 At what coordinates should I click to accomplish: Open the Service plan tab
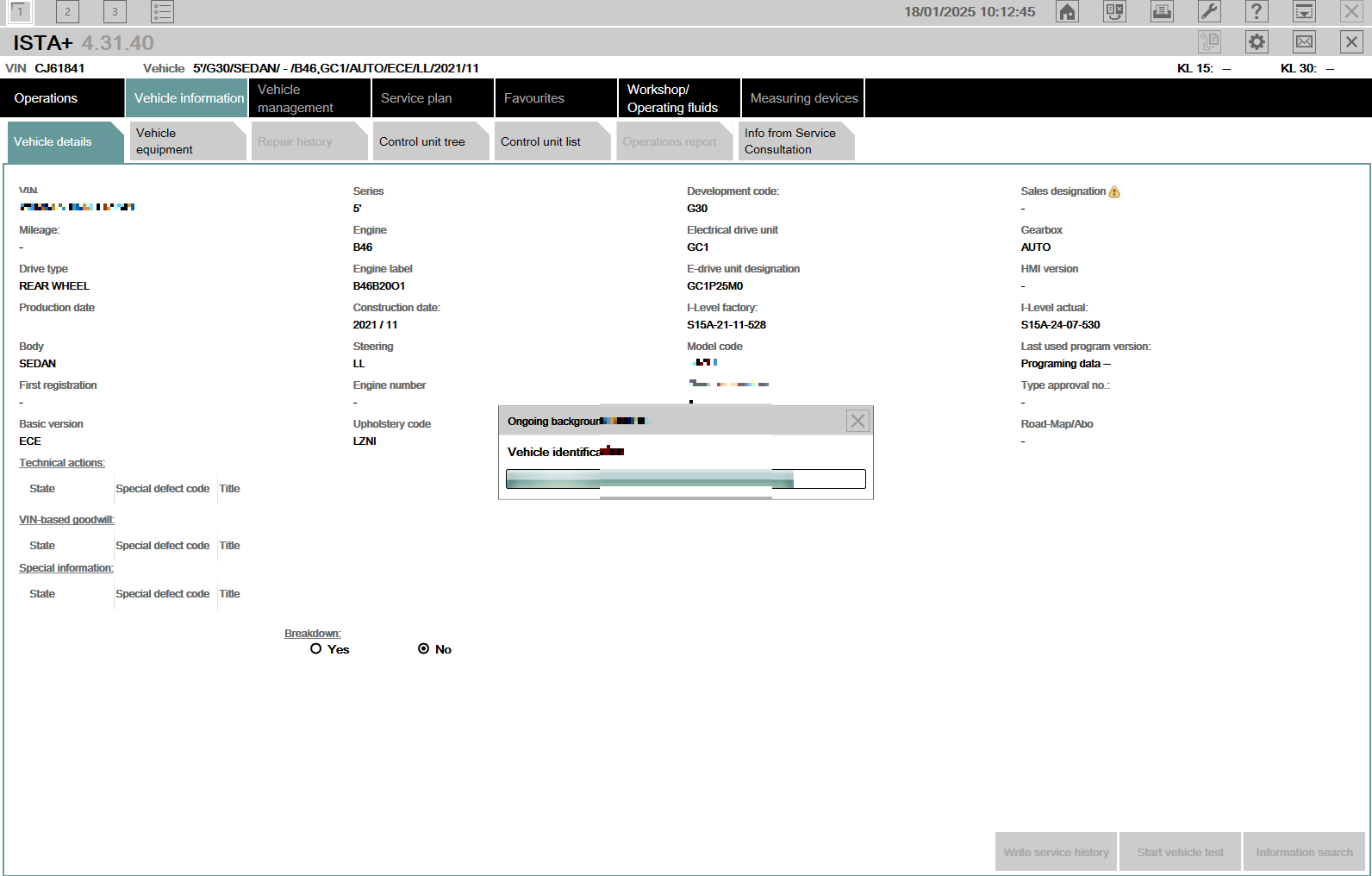pyautogui.click(x=433, y=98)
